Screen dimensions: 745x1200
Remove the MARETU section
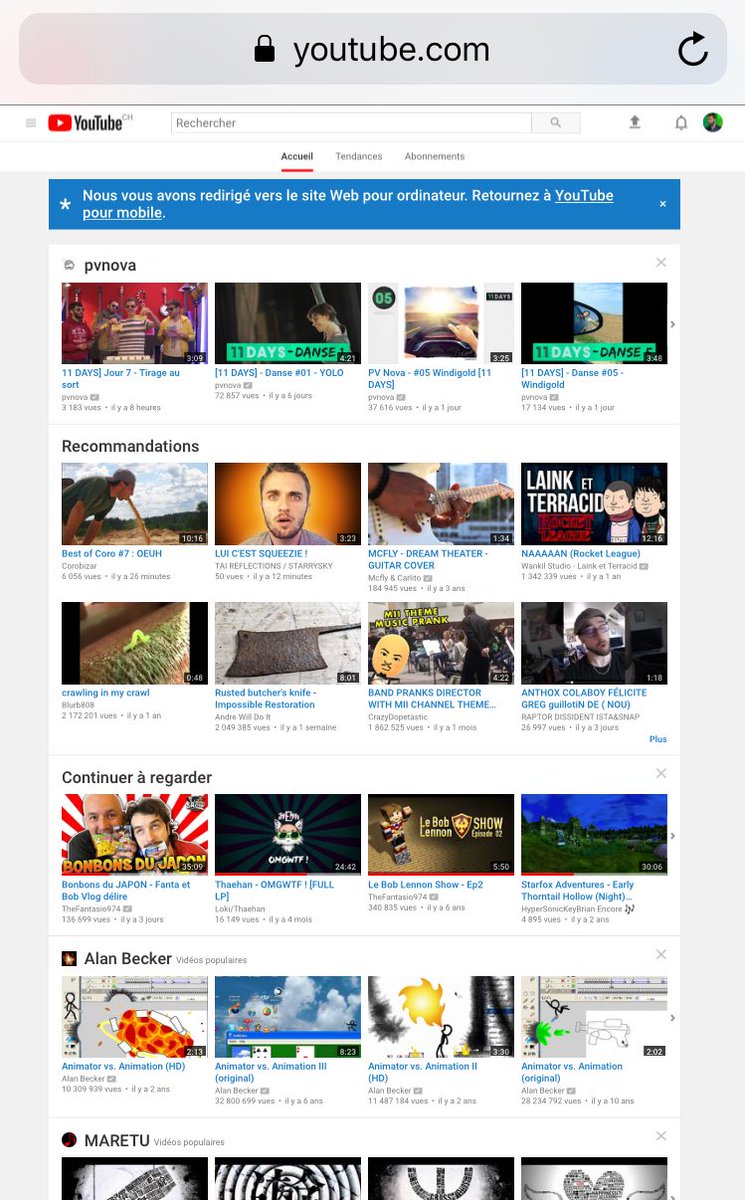point(661,1136)
